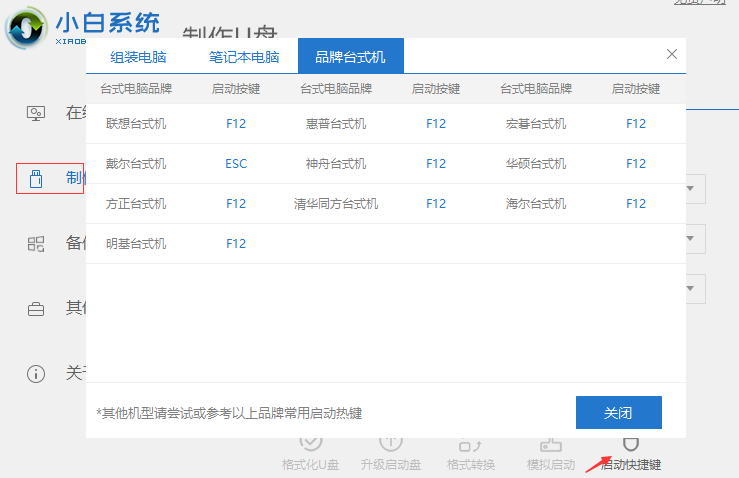Select the USB drive icon in sidebar
This screenshot has width=739, height=478.
36,178
